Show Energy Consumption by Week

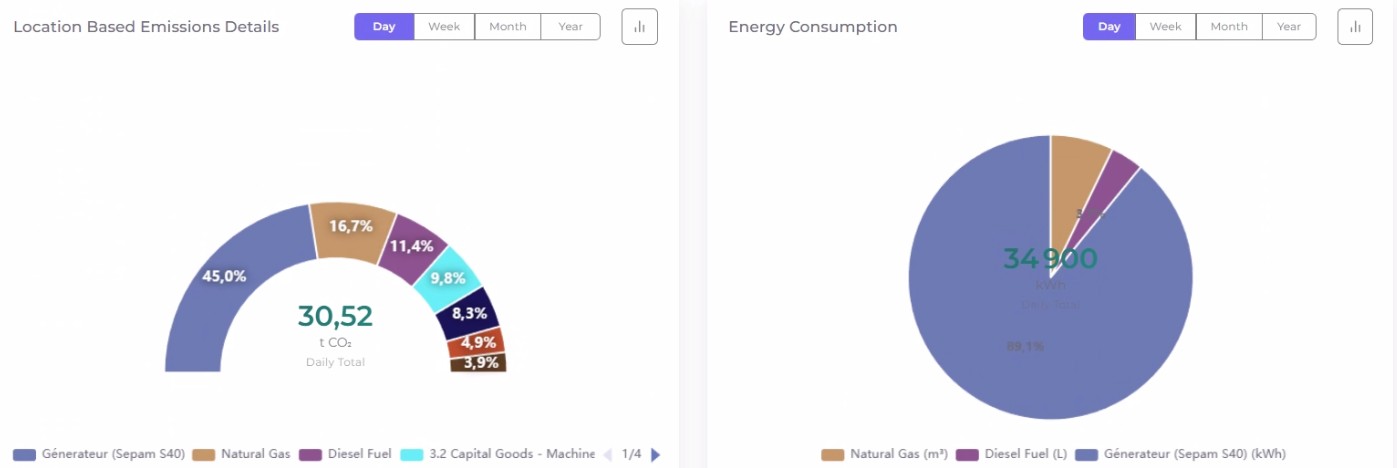point(1165,27)
